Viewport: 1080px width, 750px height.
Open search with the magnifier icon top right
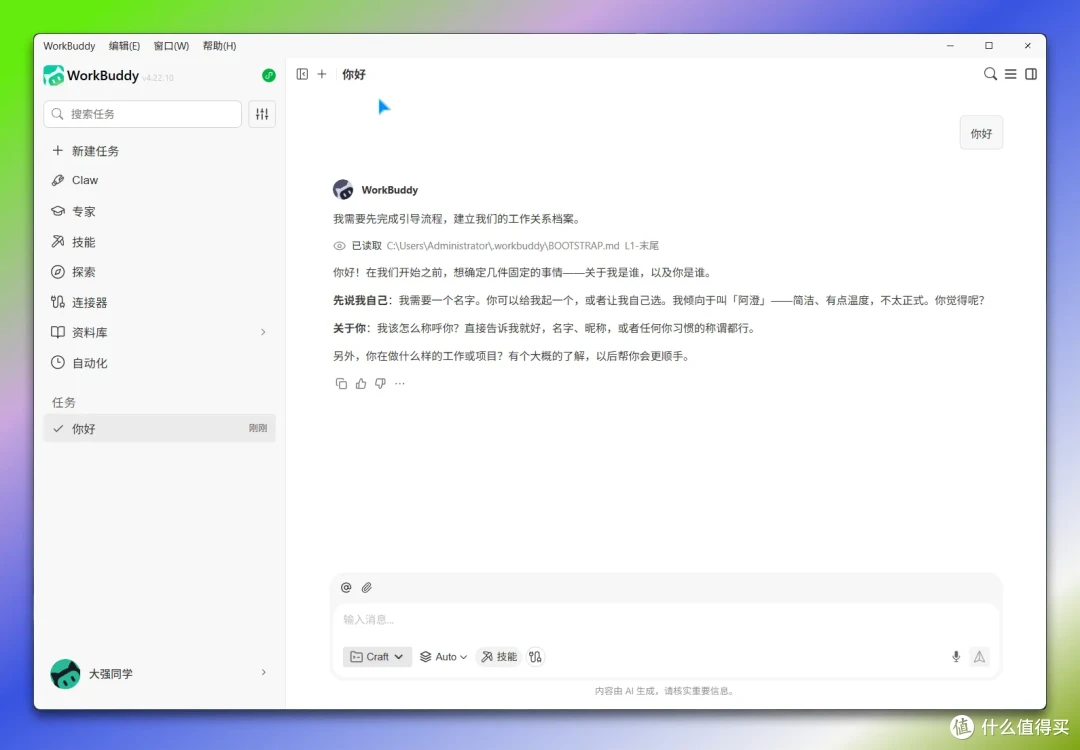pyautogui.click(x=990, y=74)
